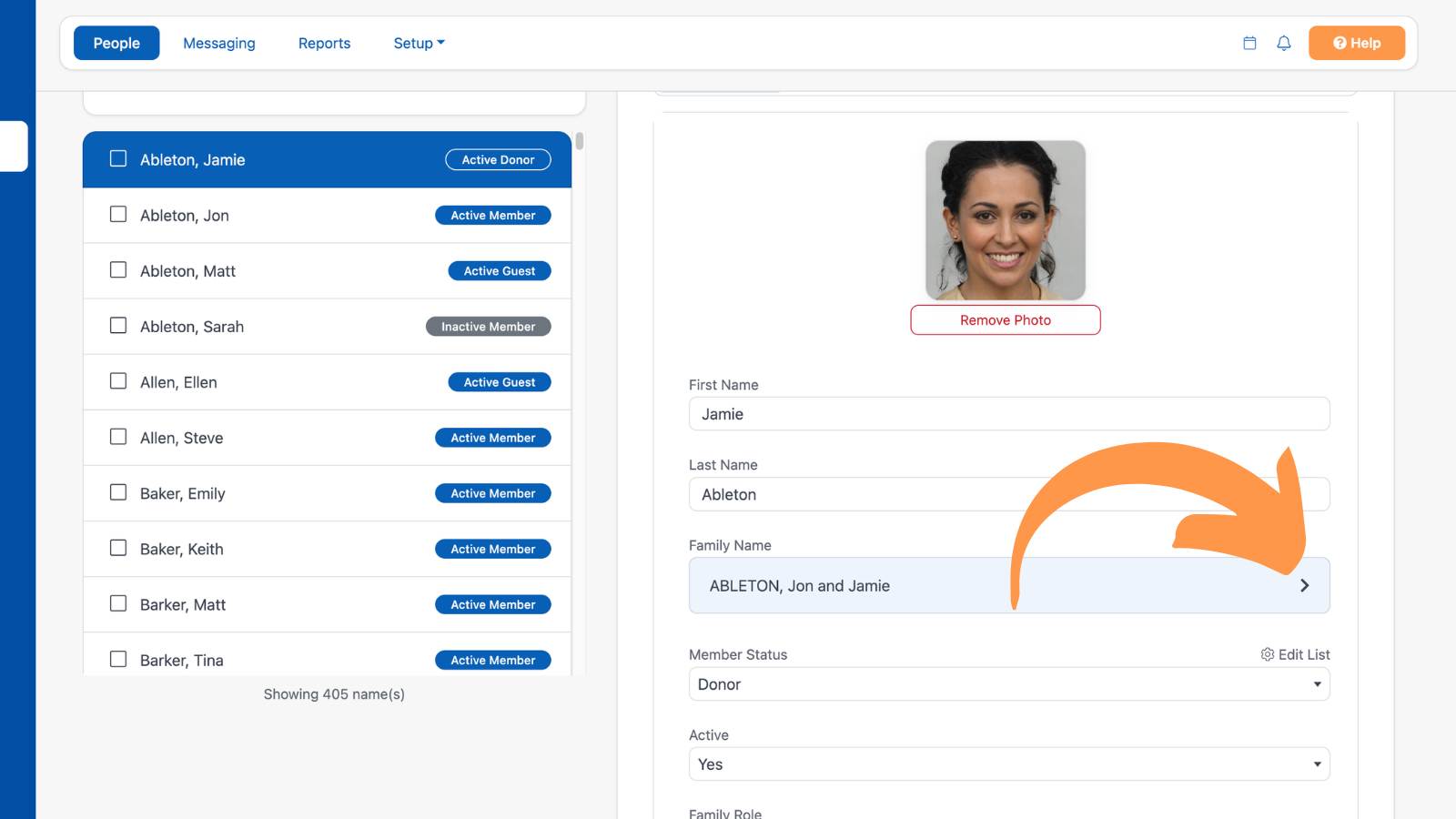Click the Inactive Member badge for Sarah

[489, 327]
